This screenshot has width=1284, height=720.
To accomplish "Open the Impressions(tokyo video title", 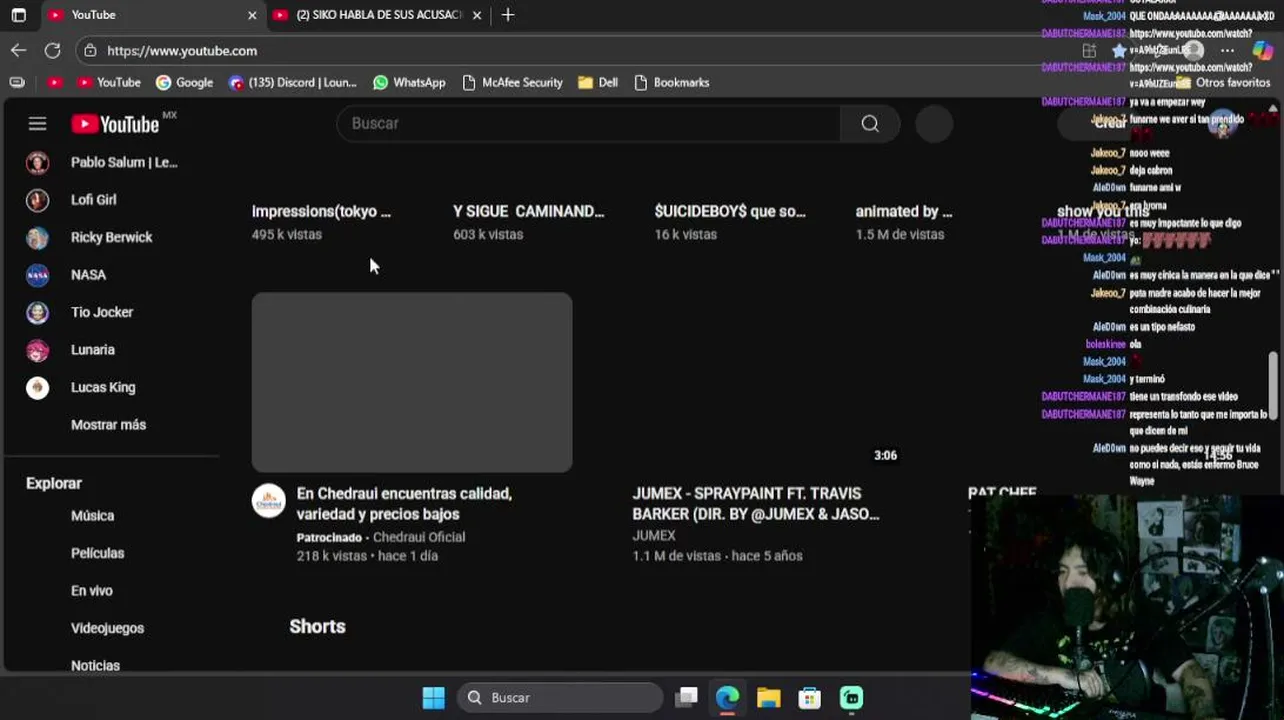I will coord(321,211).
